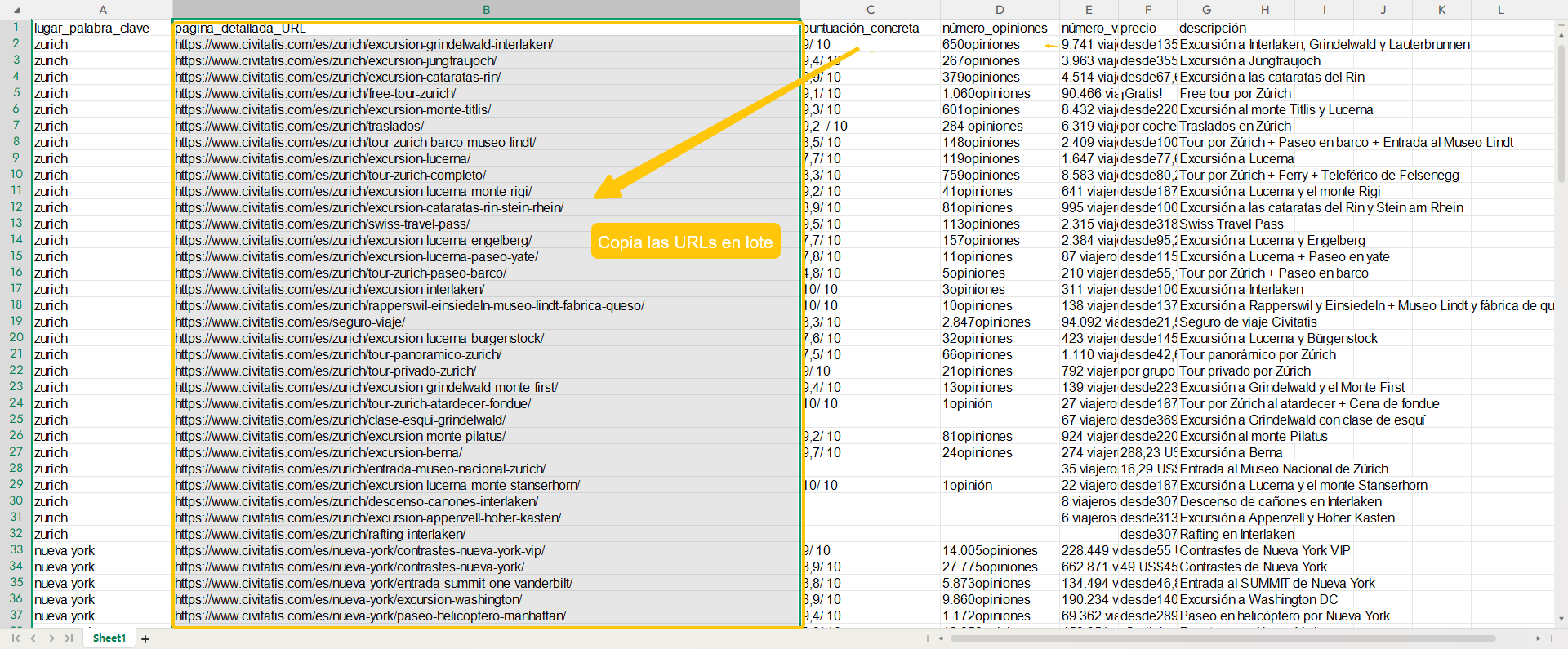
Task: Select column E header
Action: (1089, 10)
